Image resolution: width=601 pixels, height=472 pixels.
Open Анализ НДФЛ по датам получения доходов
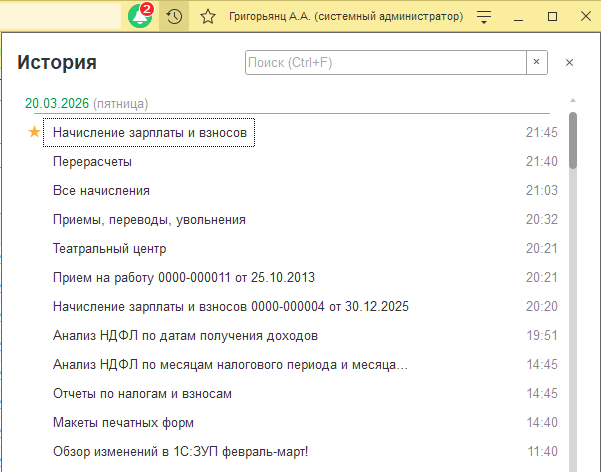pyautogui.click(x=185, y=335)
